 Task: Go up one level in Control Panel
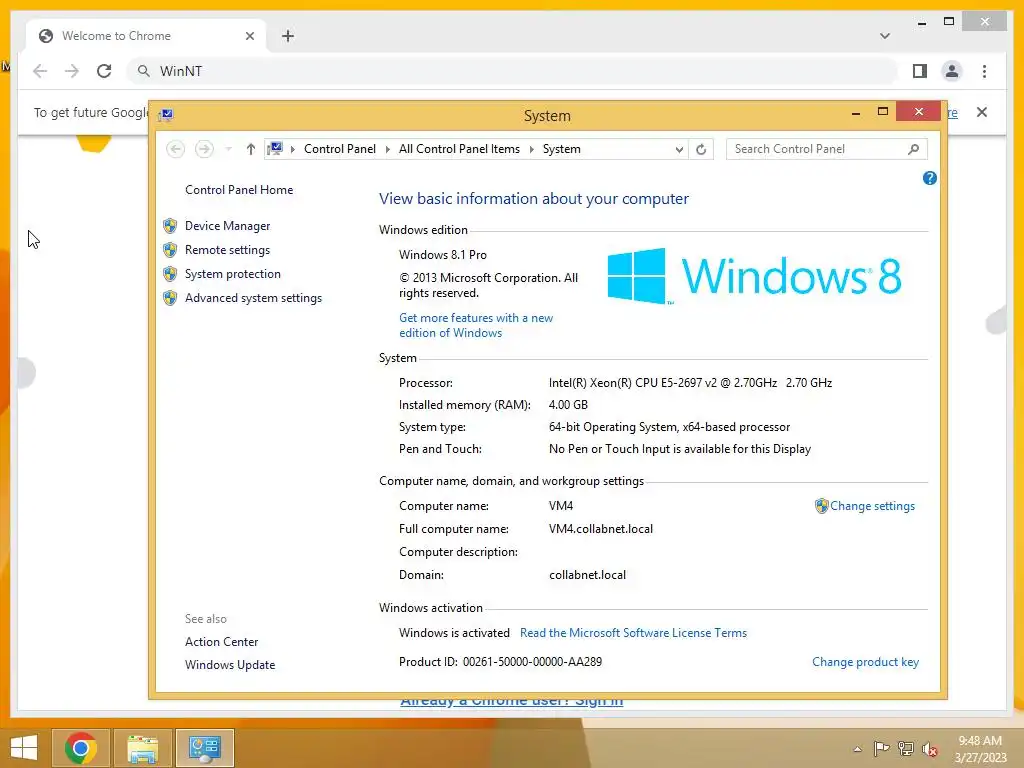250,150
